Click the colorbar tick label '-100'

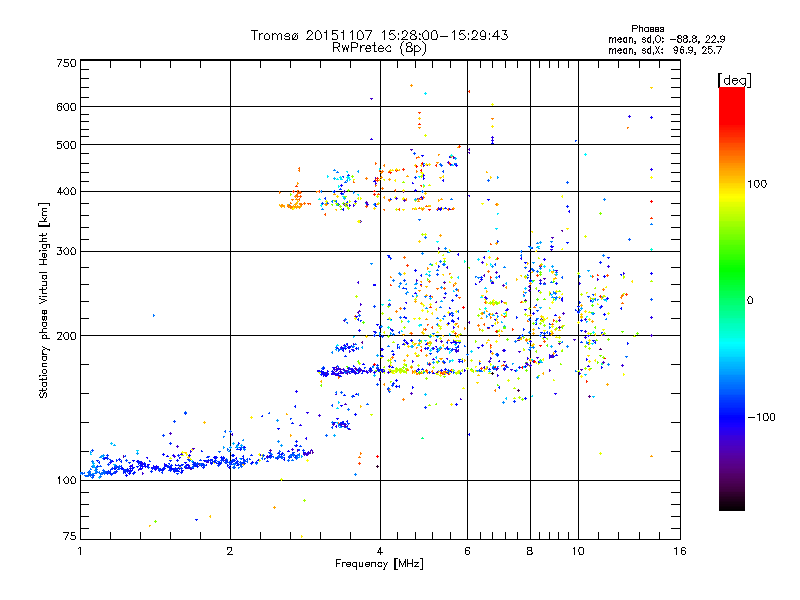(761, 417)
